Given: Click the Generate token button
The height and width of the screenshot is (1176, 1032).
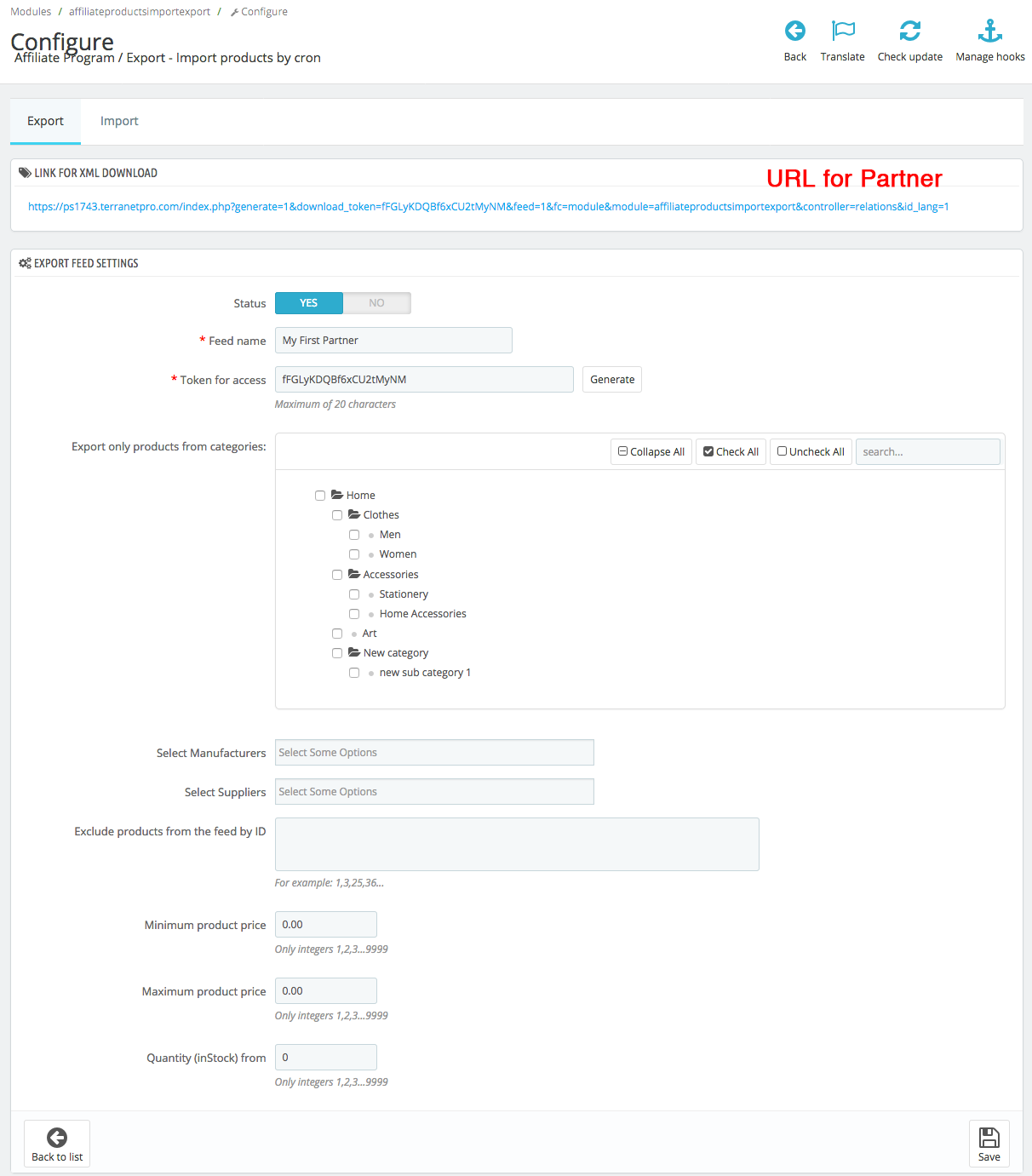Looking at the screenshot, I should (612, 380).
